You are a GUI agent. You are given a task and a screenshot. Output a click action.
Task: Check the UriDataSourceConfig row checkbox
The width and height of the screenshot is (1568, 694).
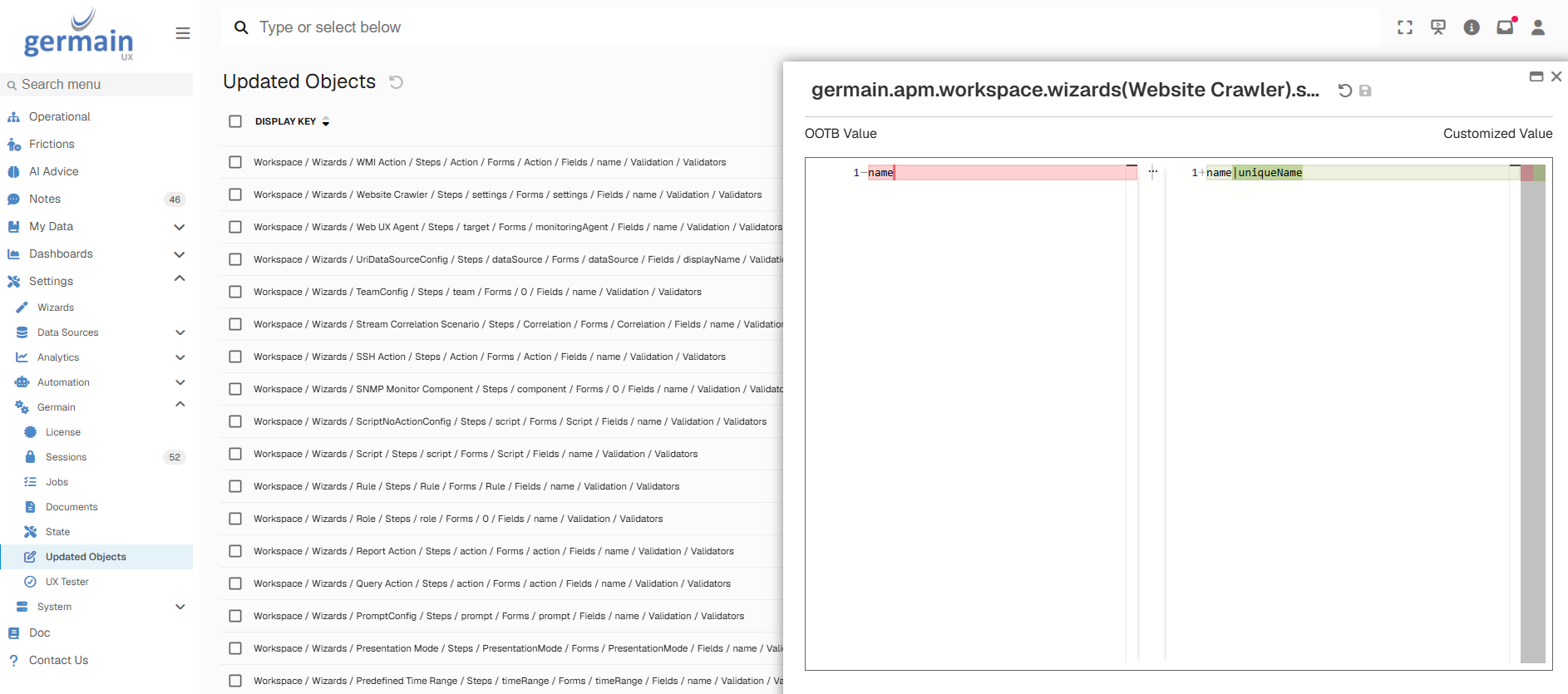click(x=235, y=259)
